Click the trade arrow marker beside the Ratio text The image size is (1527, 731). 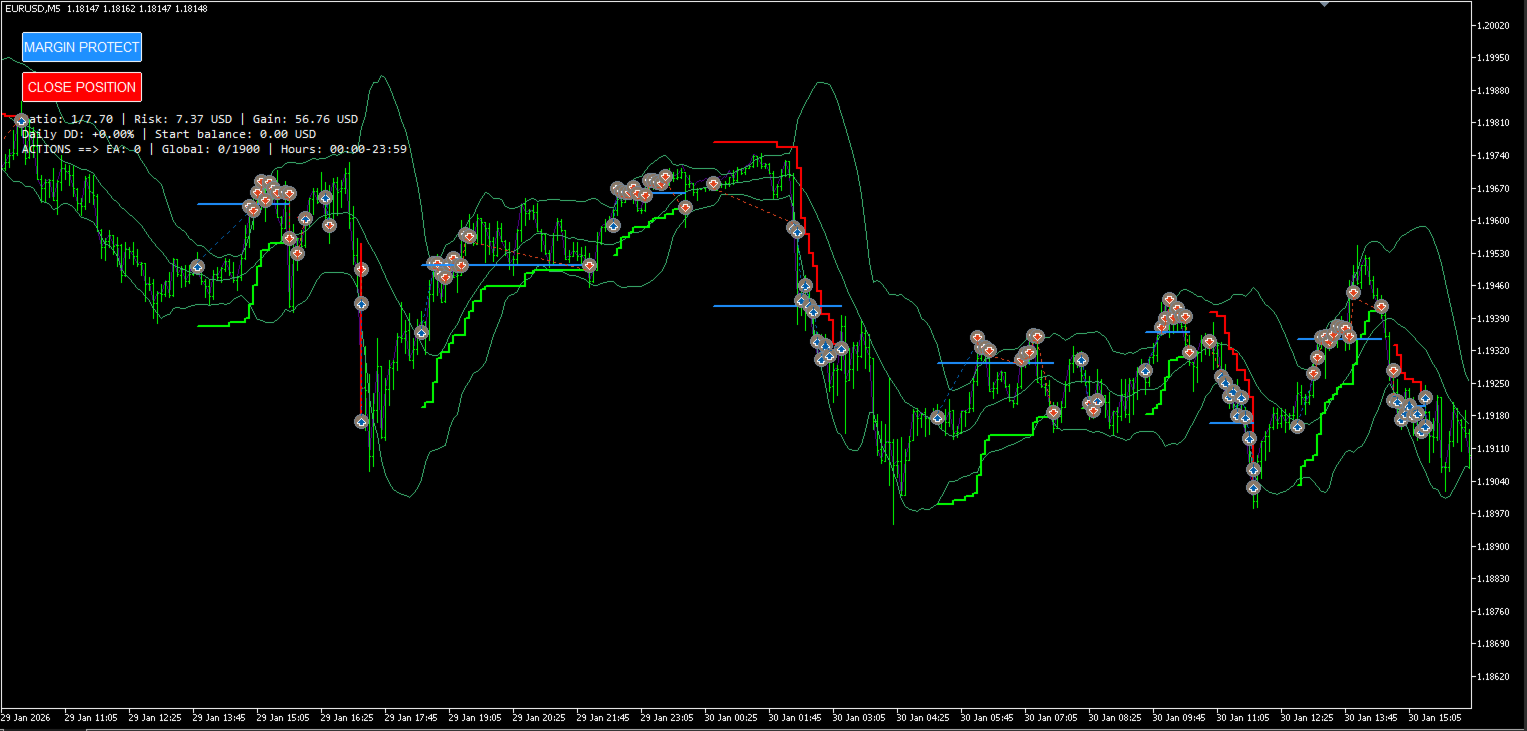click(21, 121)
